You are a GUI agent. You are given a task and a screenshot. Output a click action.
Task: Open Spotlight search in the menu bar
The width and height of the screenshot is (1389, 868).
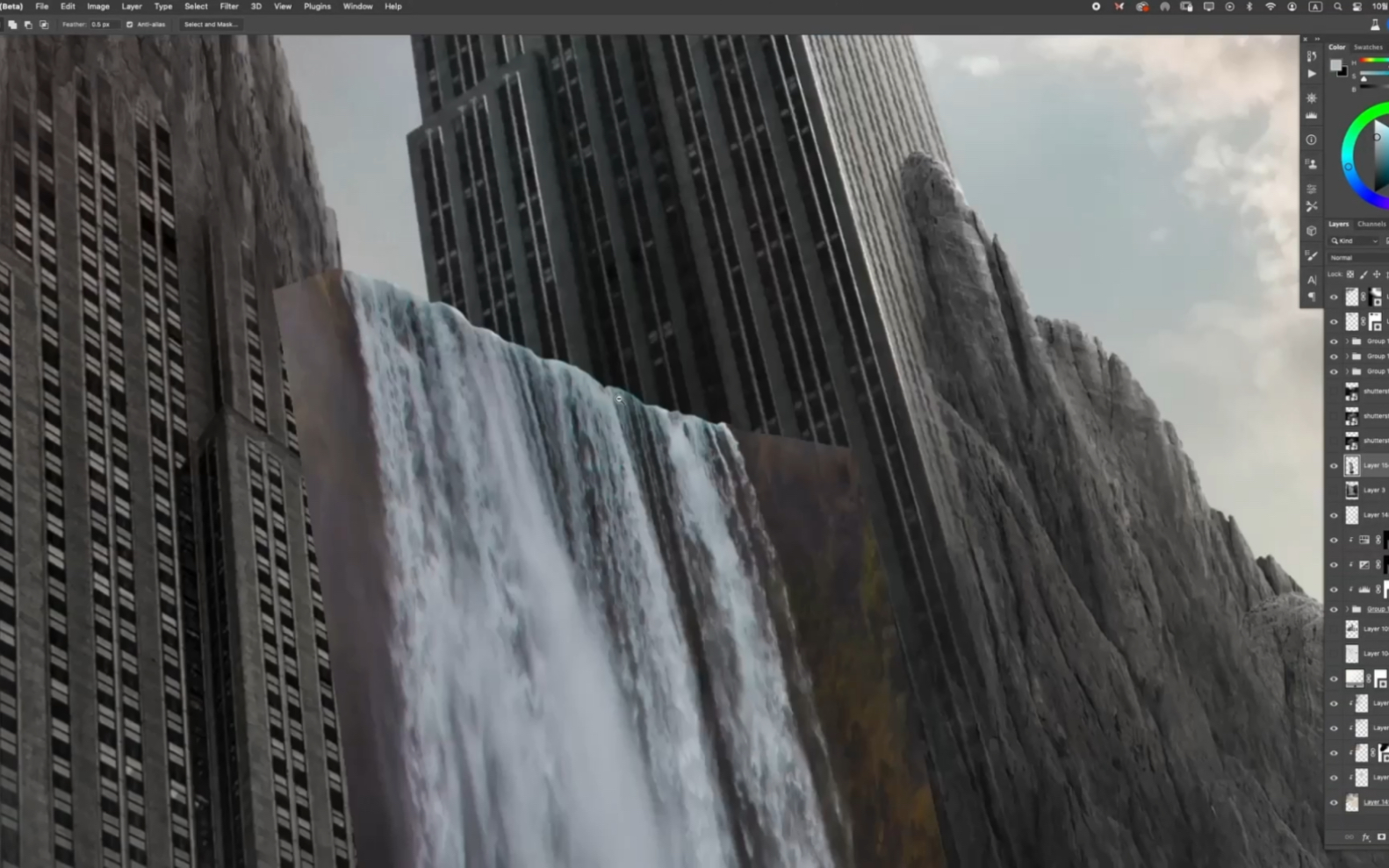[x=1337, y=6]
